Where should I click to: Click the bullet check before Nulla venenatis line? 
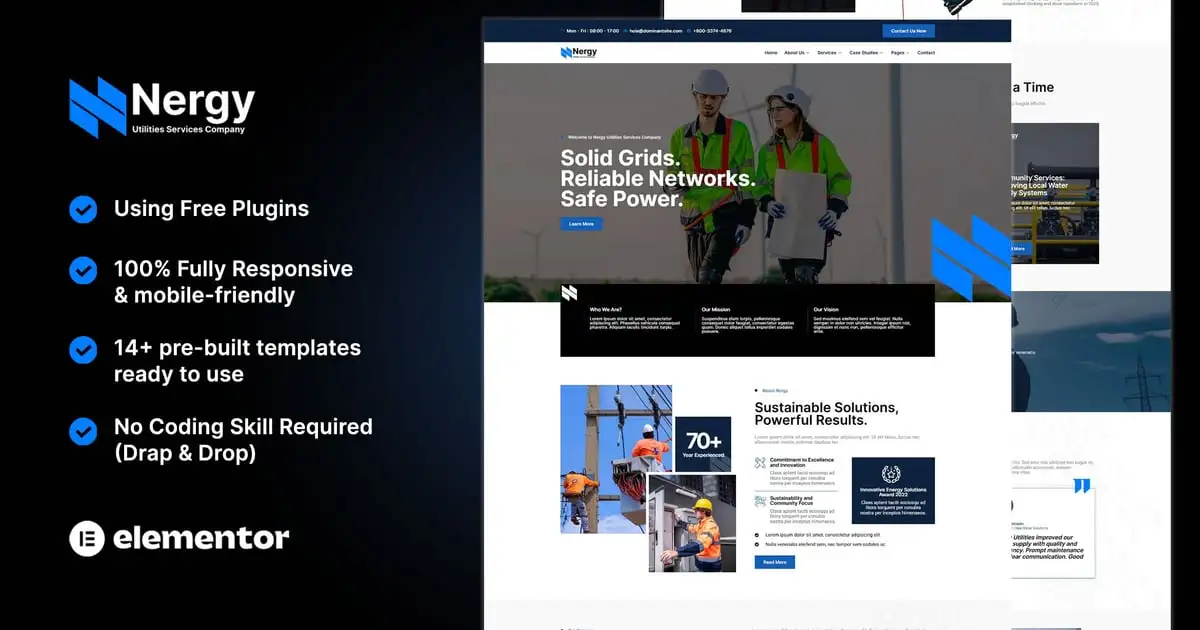[757, 545]
